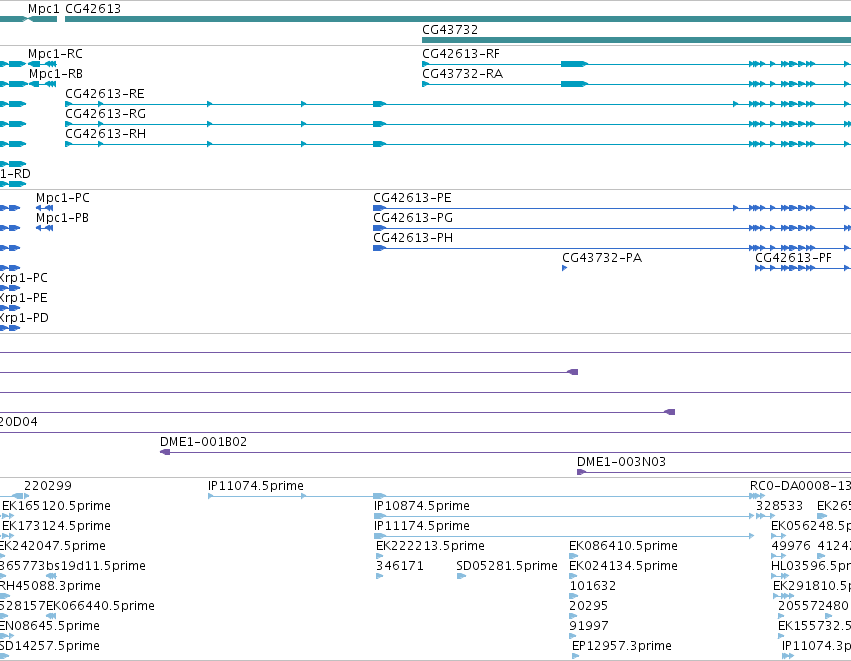This screenshot has width=851, height=661.
Task: Select transcript Mpc1-RB
Action: (56, 74)
